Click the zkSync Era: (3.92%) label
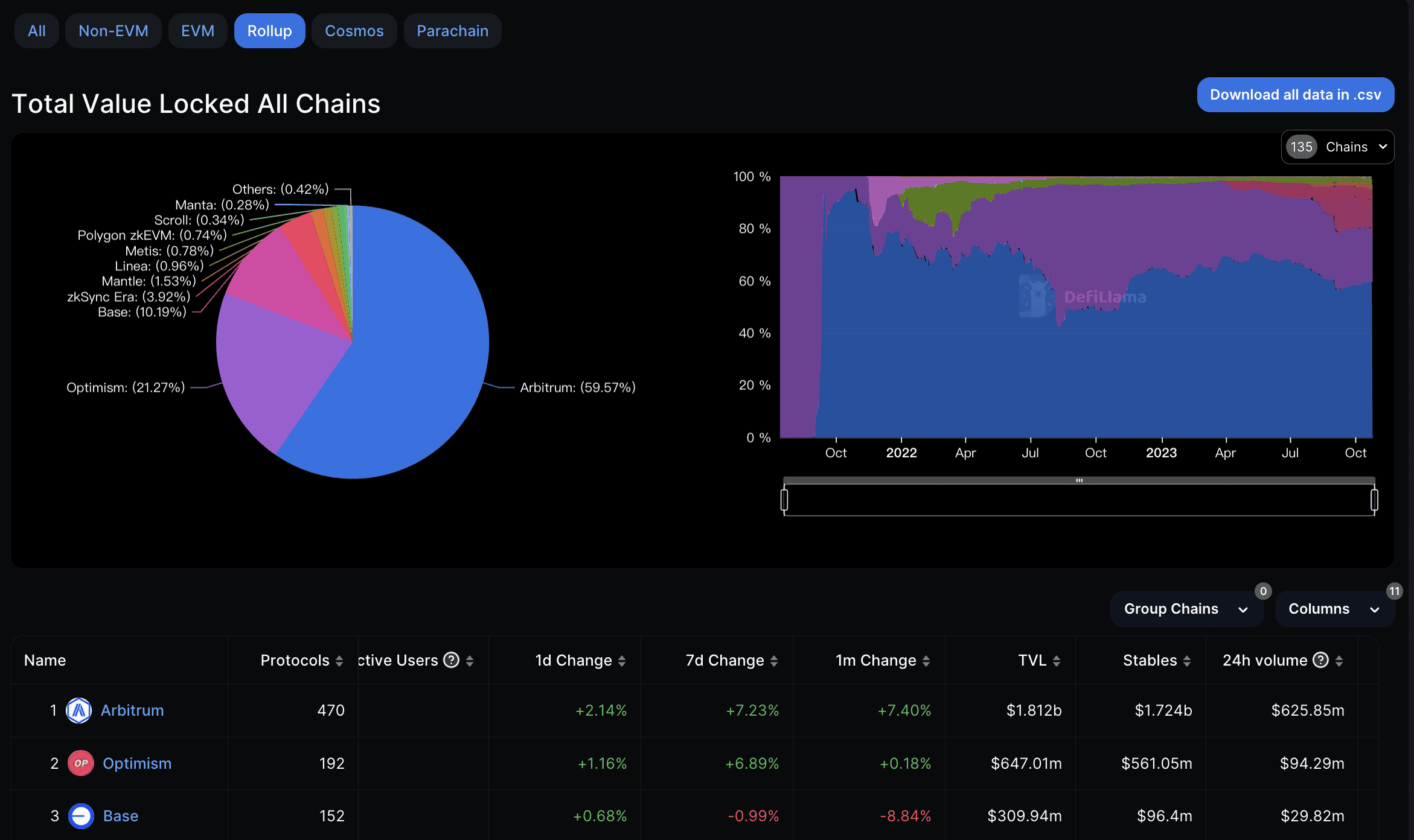 129,297
